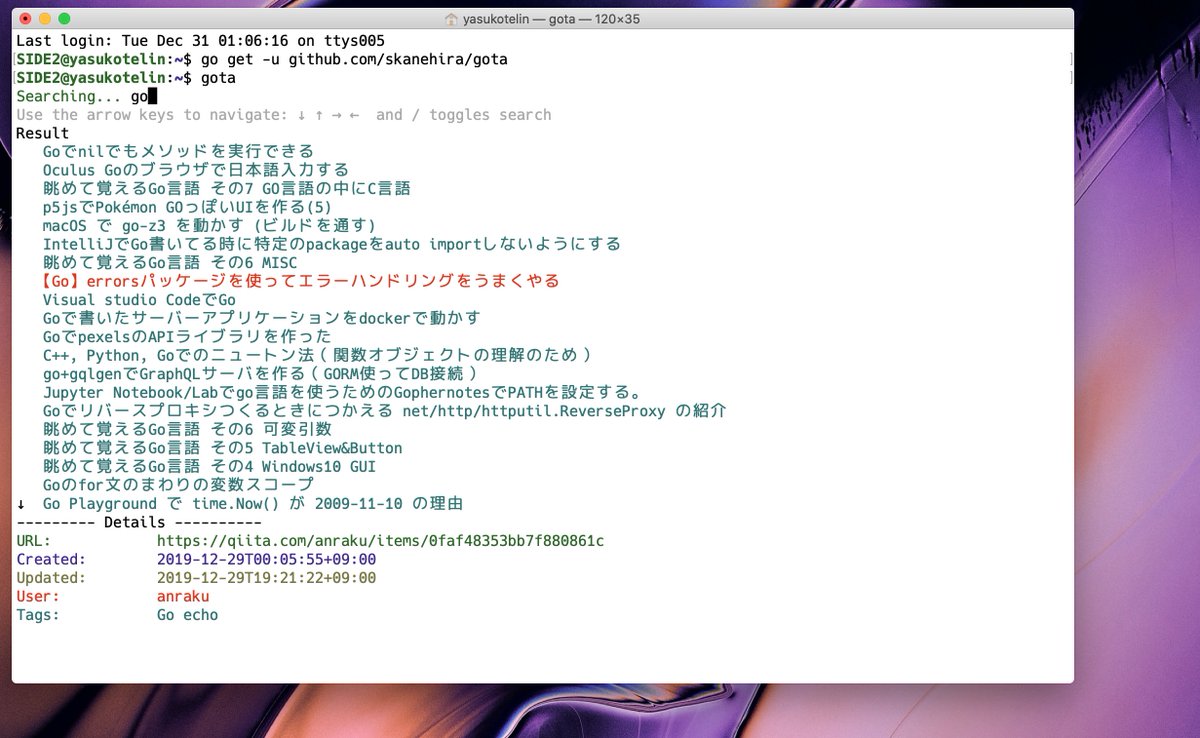This screenshot has height=738, width=1200.
Task: Click the search query text 'go'
Action: point(139,96)
